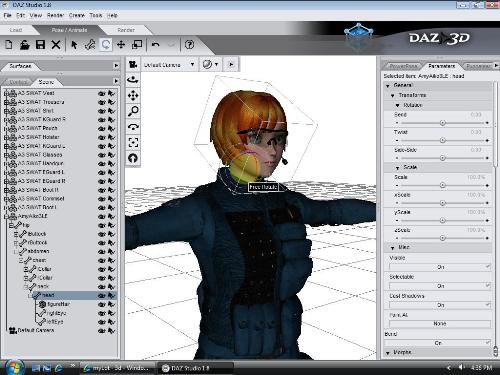Open the Windows Start button
The width and height of the screenshot is (500, 375).
point(15,367)
